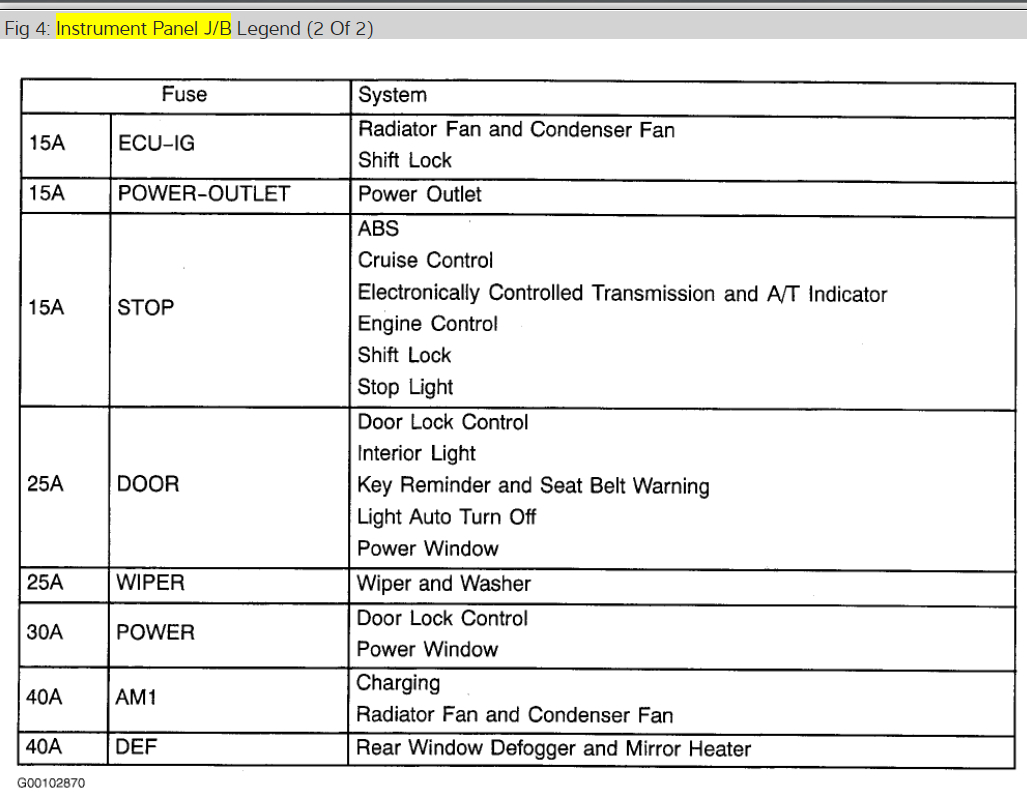Click the highlighted 'Instrument Panel J/B' text

pyautogui.click(x=143, y=28)
